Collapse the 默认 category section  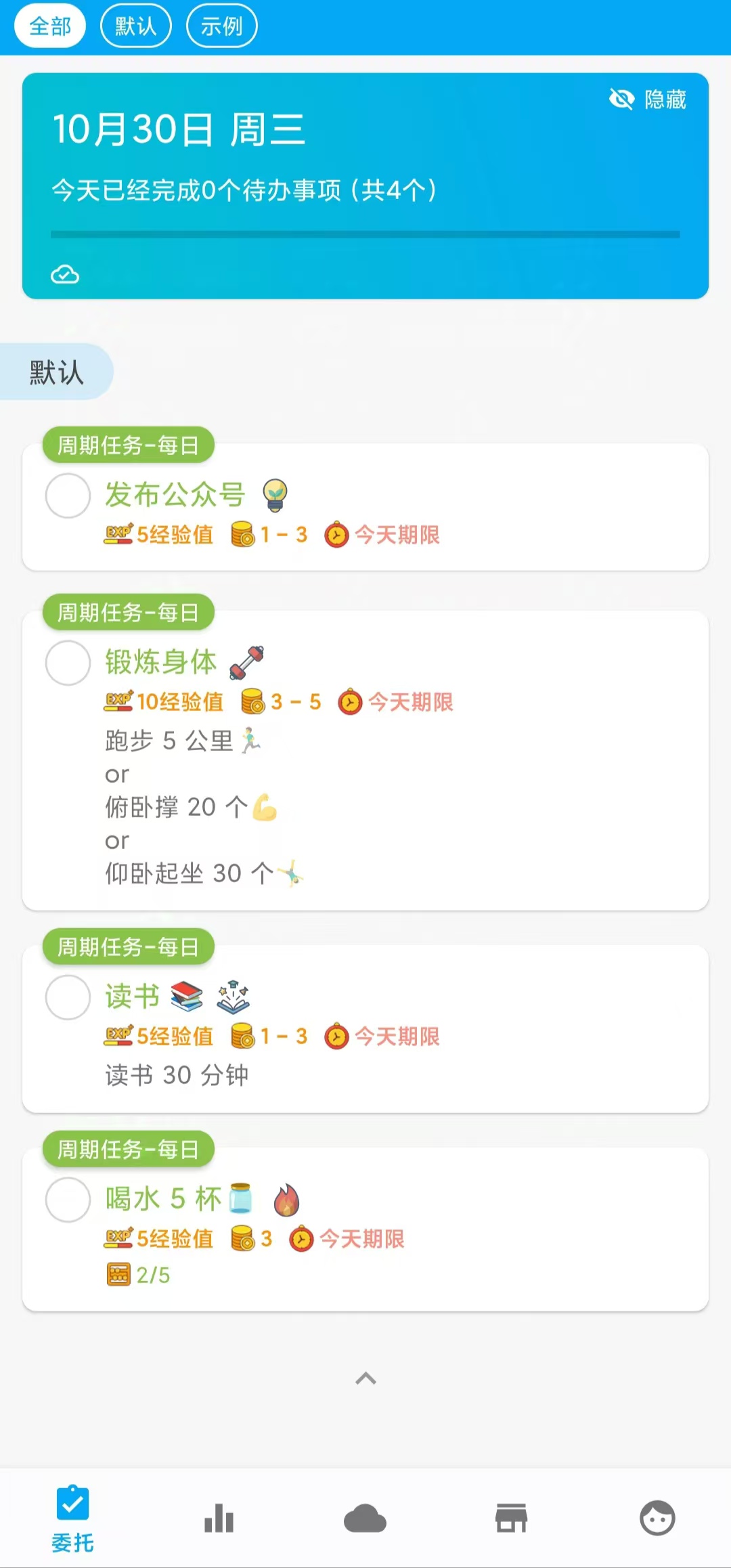tap(56, 372)
